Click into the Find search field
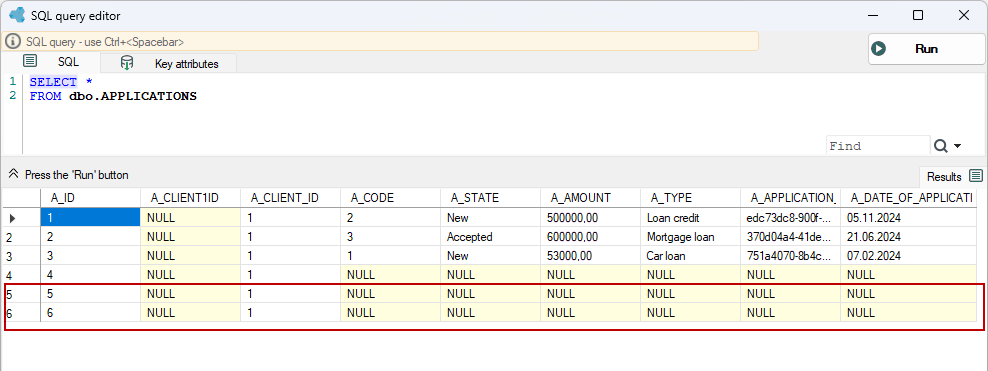The width and height of the screenshot is (988, 371). click(x=877, y=146)
